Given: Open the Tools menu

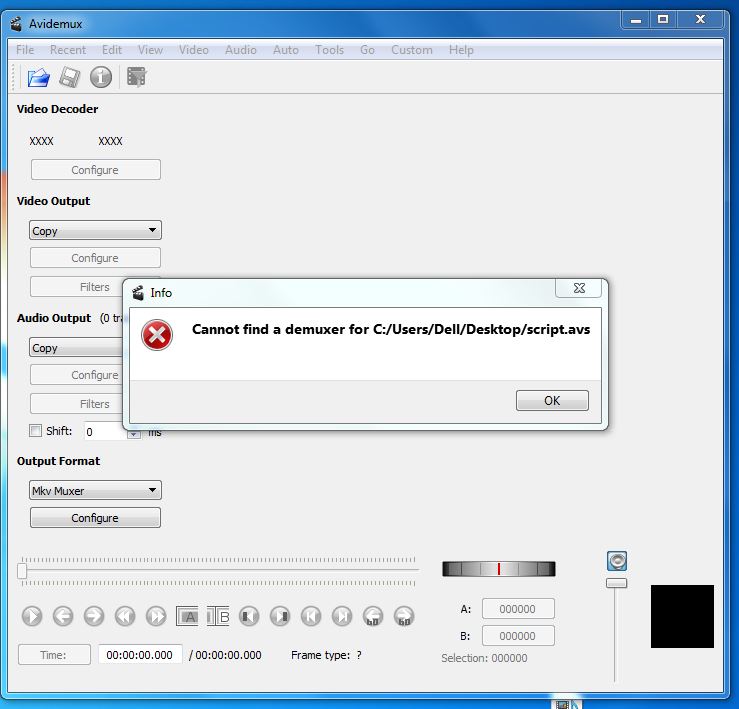Looking at the screenshot, I should coord(329,50).
